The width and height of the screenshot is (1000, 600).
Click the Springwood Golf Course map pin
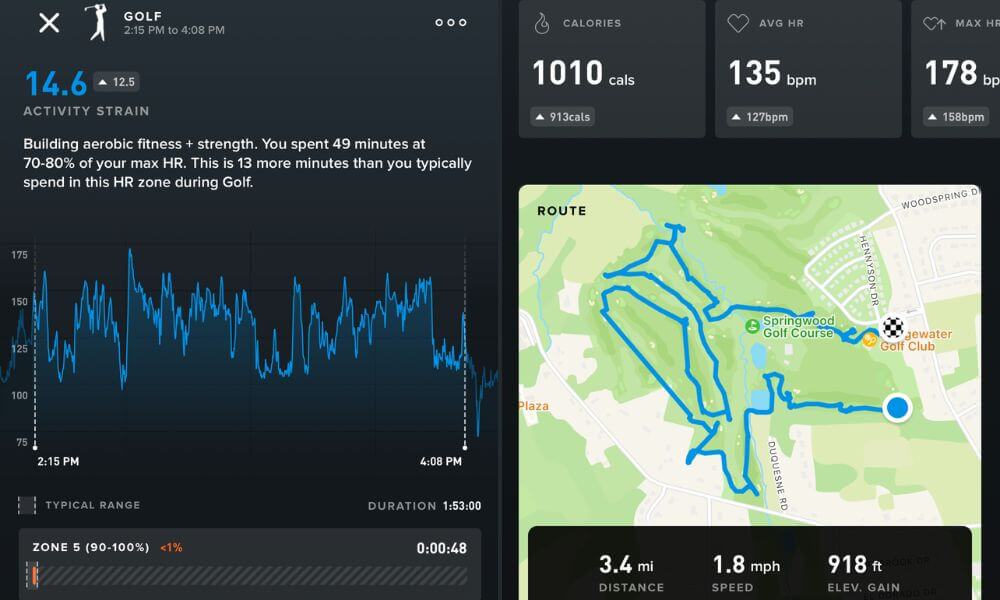click(x=751, y=326)
